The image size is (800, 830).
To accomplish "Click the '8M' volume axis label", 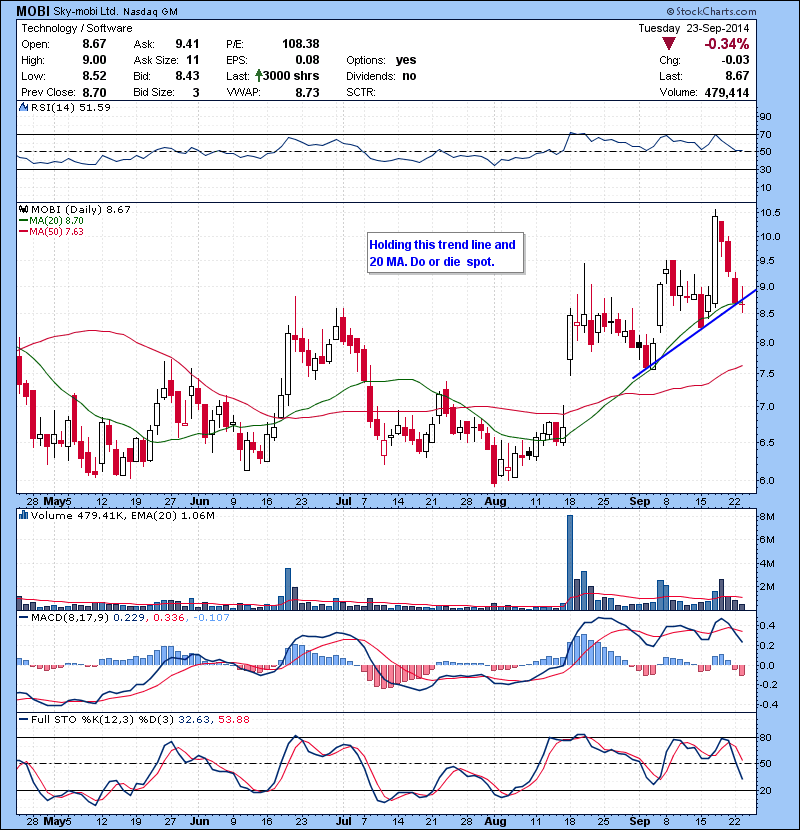I will [768, 517].
